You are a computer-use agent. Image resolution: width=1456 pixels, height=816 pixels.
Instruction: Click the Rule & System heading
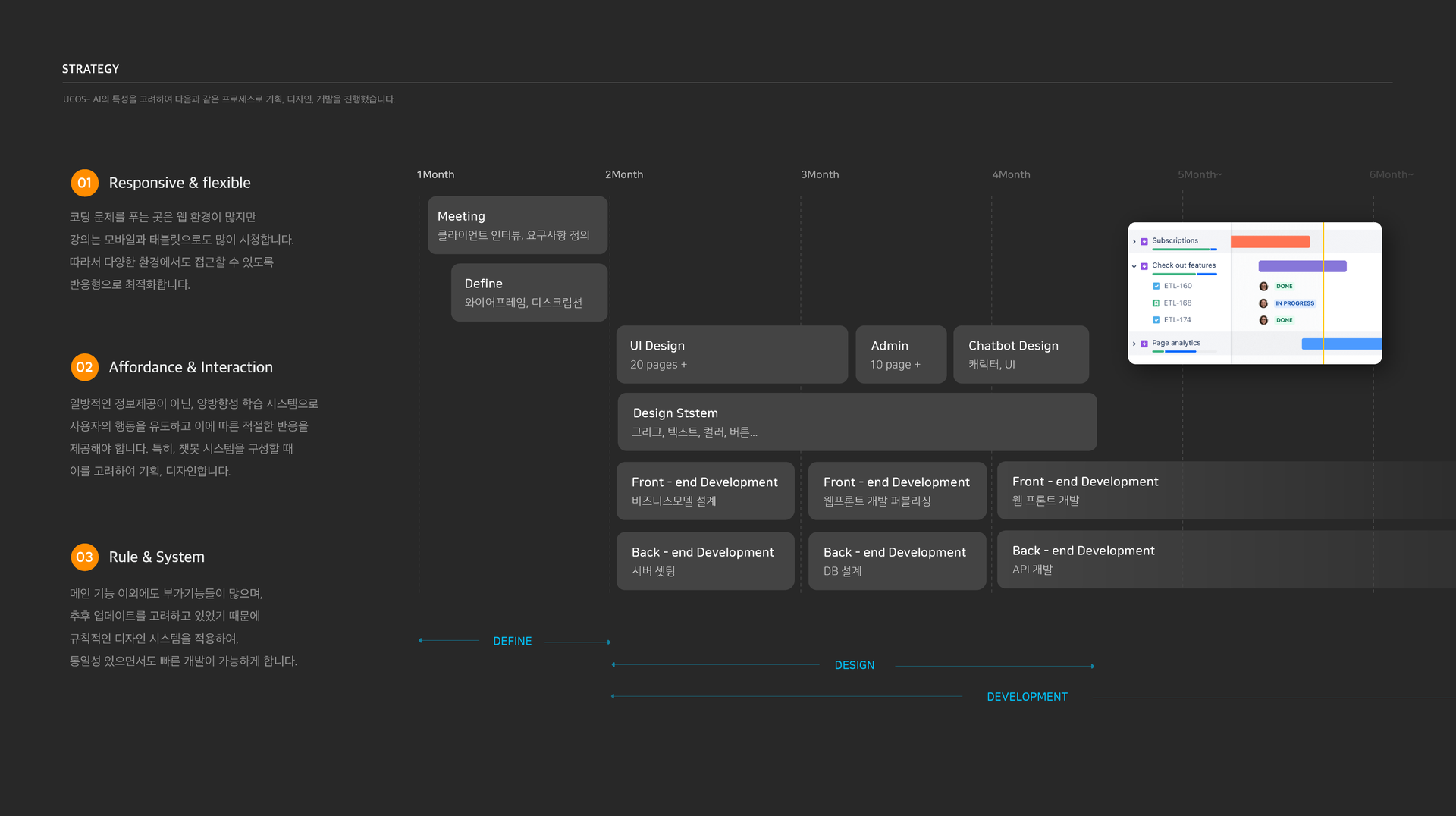tap(156, 557)
